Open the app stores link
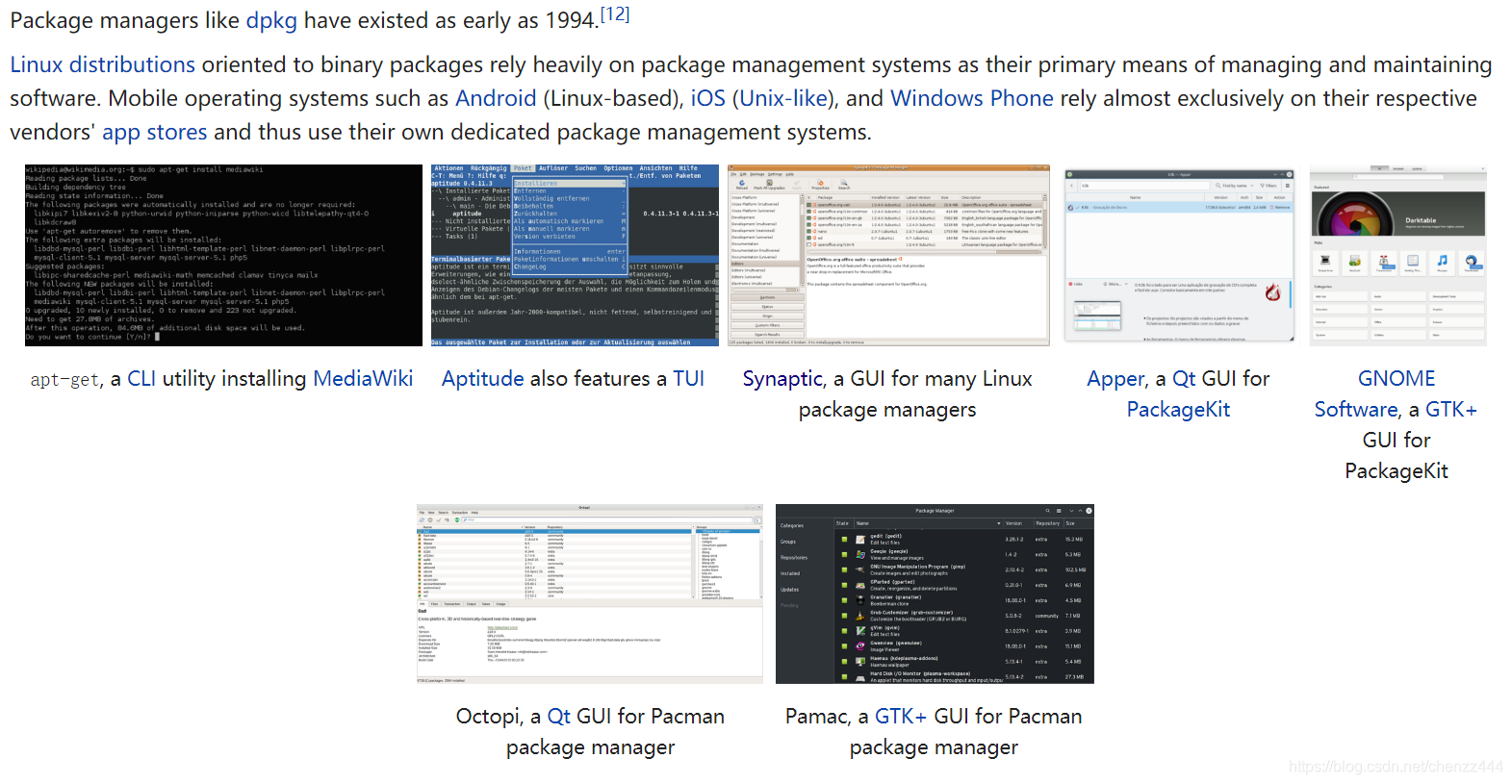Image resolution: width=1512 pixels, height=784 pixels. (155, 132)
